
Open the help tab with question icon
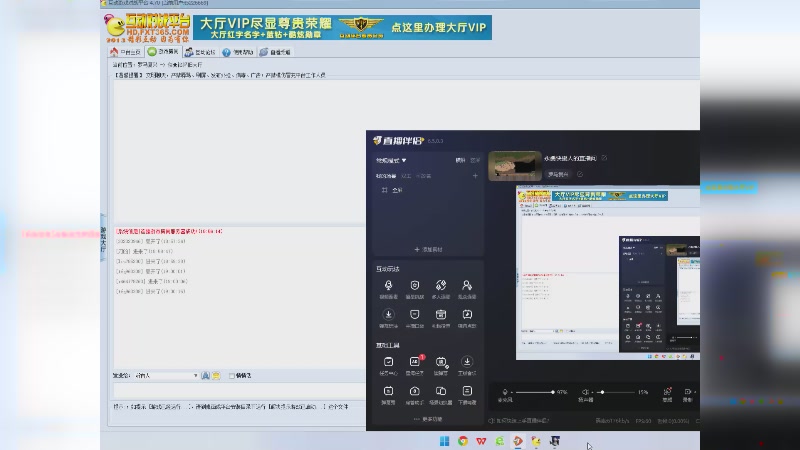[238, 52]
